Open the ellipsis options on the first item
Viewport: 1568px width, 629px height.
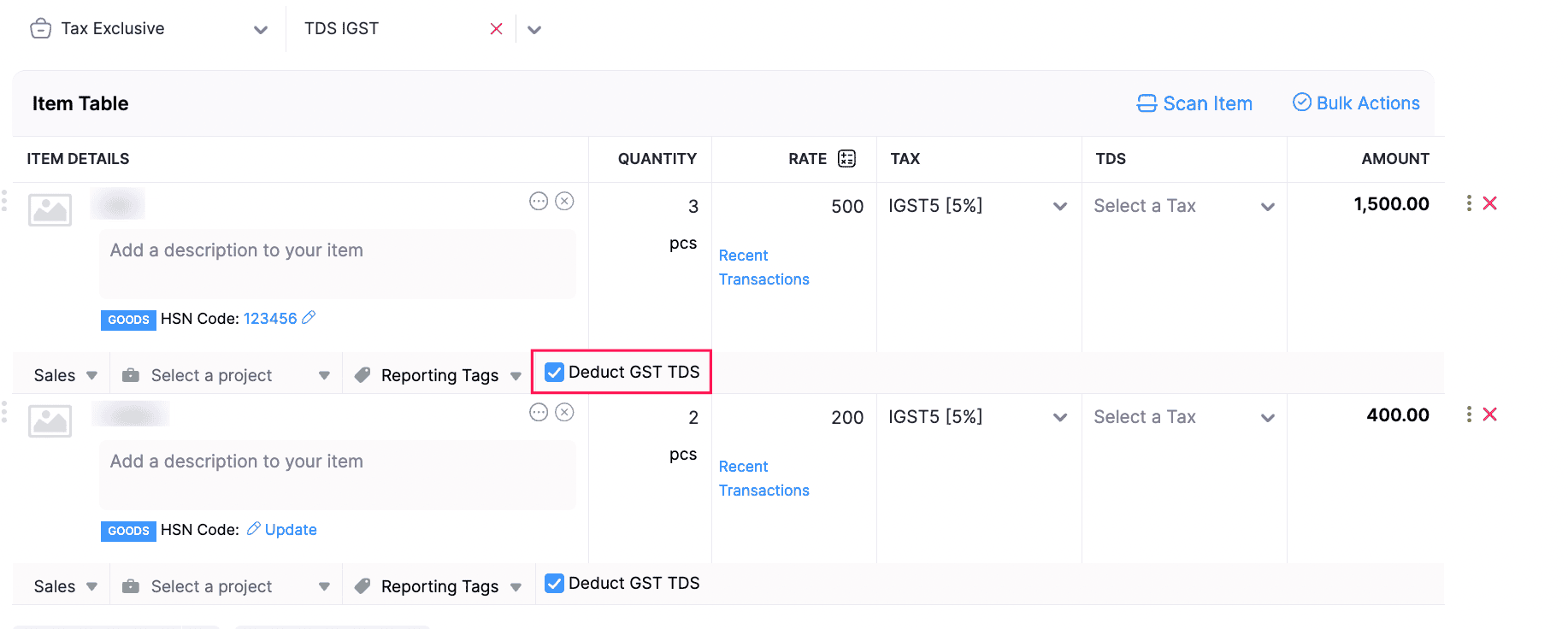point(539,201)
